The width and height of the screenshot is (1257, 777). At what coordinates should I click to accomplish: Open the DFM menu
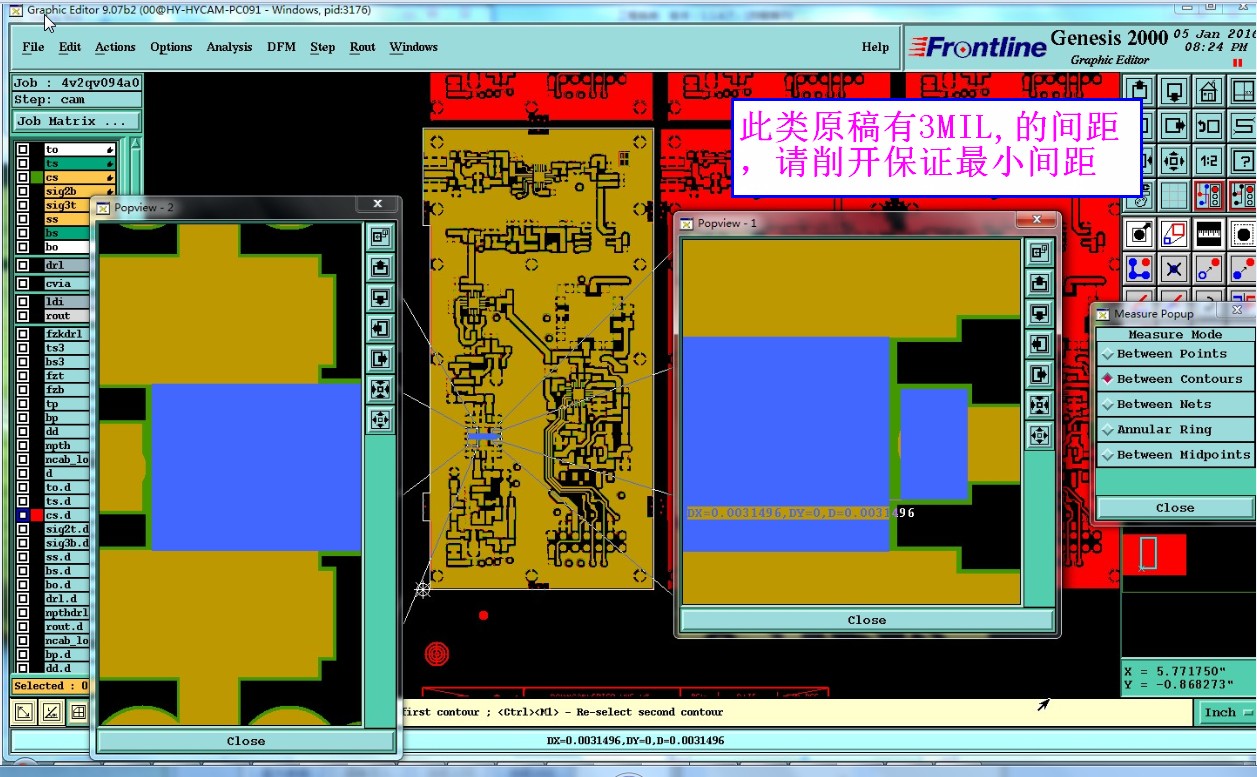coord(281,47)
